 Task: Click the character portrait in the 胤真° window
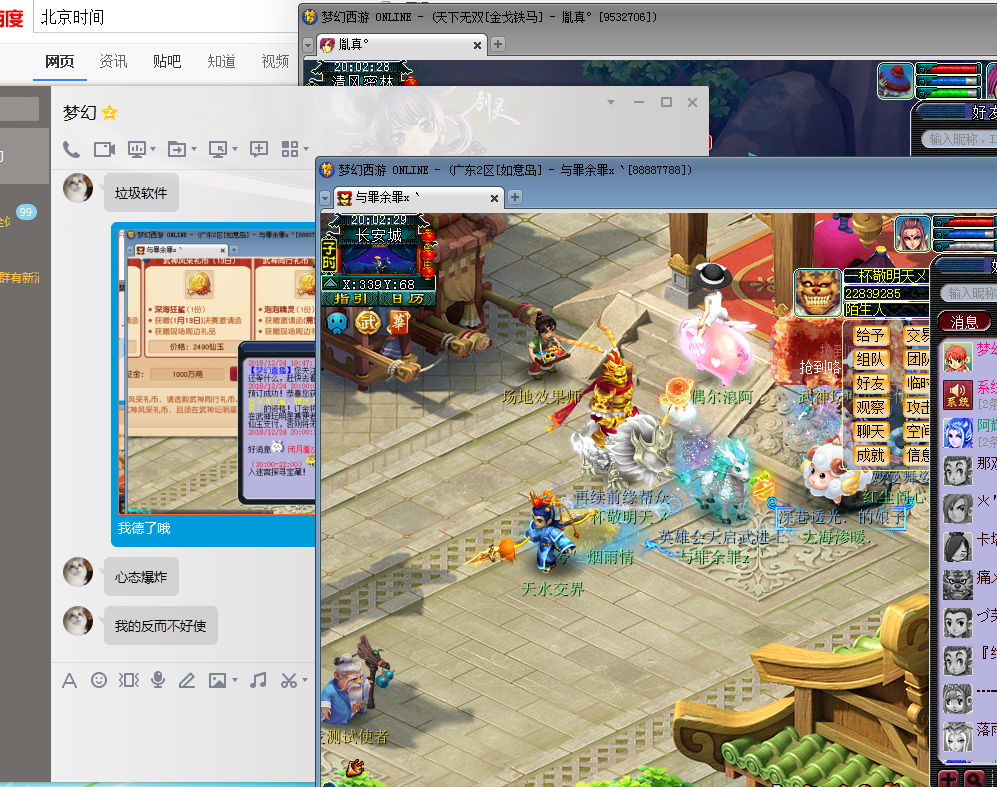pyautogui.click(x=895, y=81)
